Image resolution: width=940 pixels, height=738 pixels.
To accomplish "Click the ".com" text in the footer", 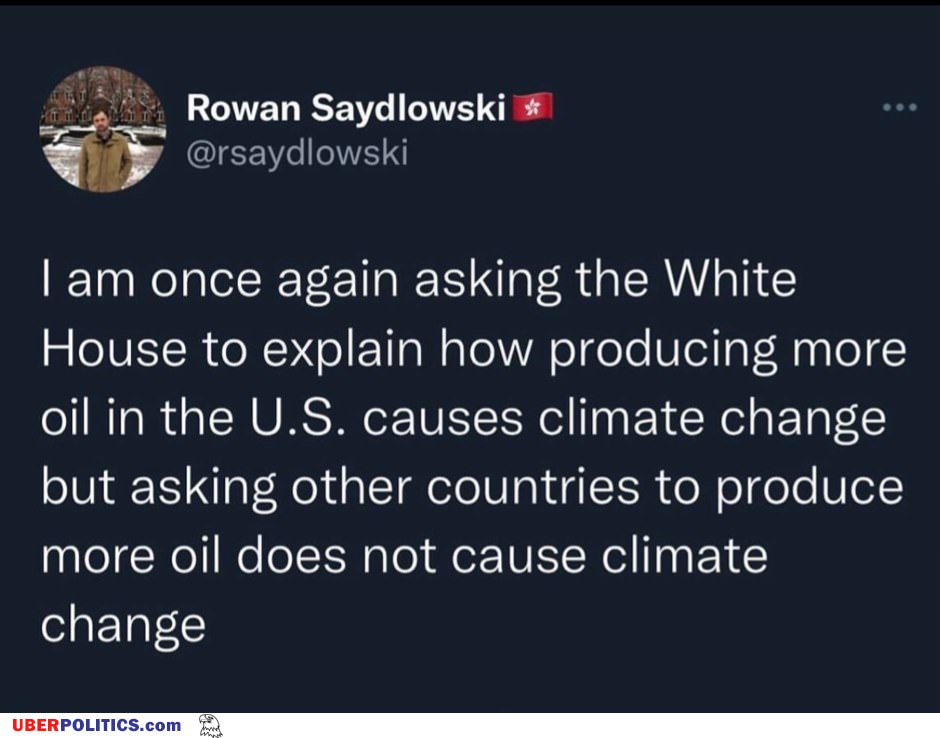I will [162, 725].
